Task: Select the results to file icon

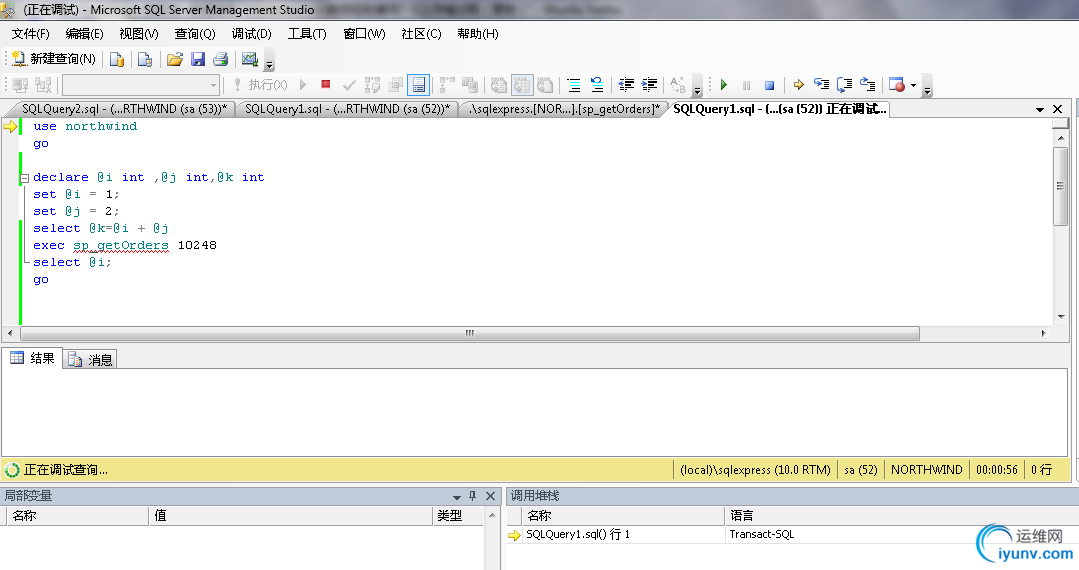Action: coord(545,85)
